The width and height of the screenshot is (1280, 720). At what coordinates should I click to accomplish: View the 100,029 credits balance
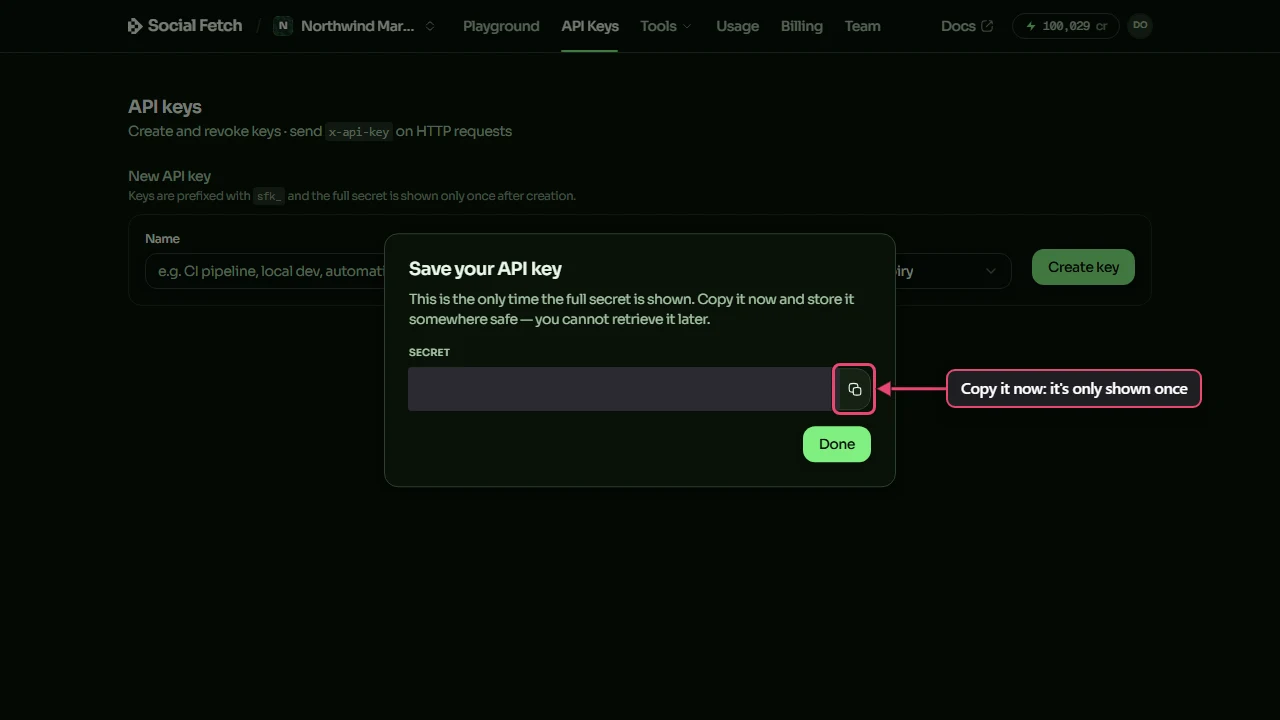tap(1066, 26)
